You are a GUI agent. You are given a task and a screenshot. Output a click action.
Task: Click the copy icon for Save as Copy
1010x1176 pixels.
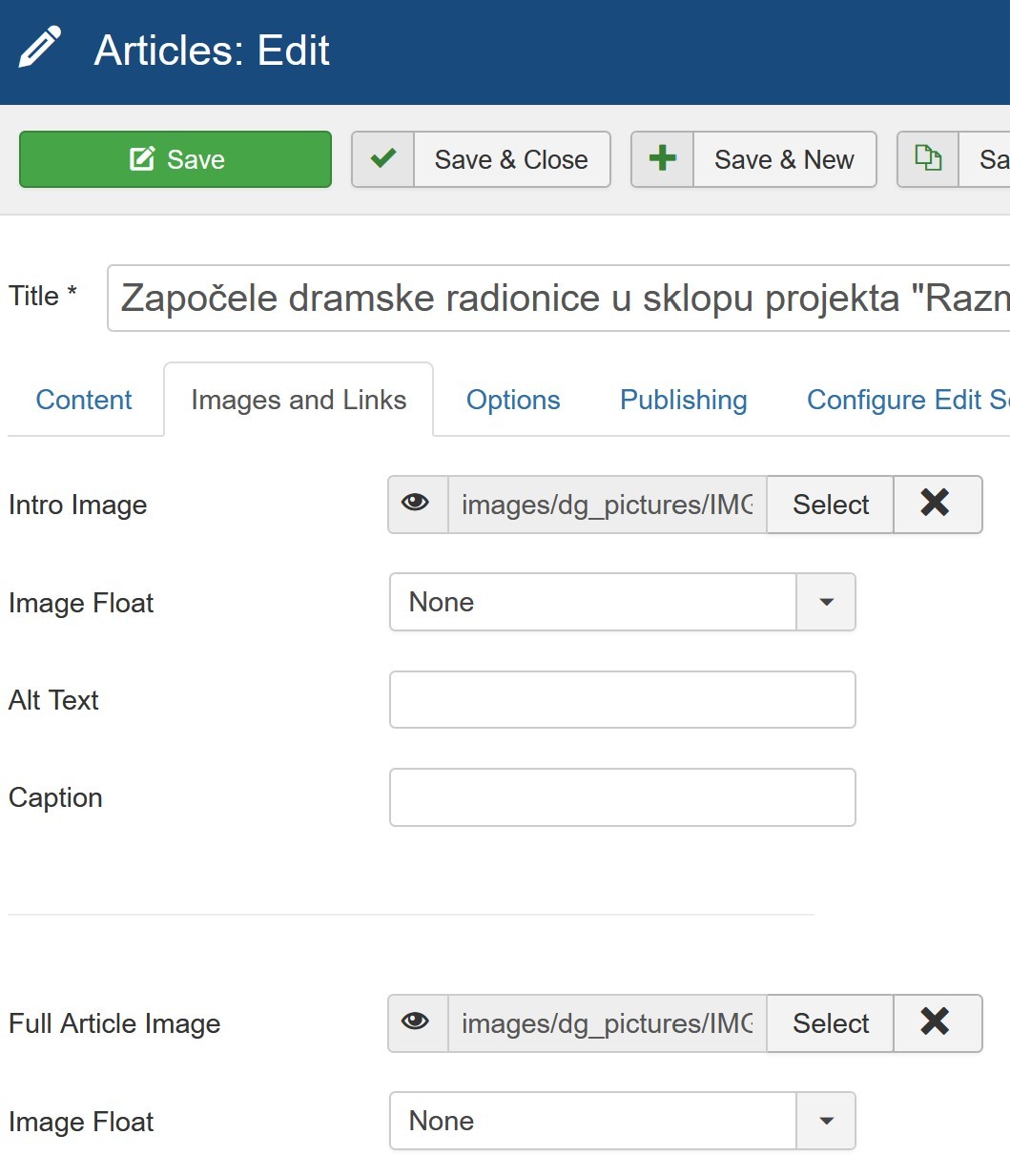928,159
